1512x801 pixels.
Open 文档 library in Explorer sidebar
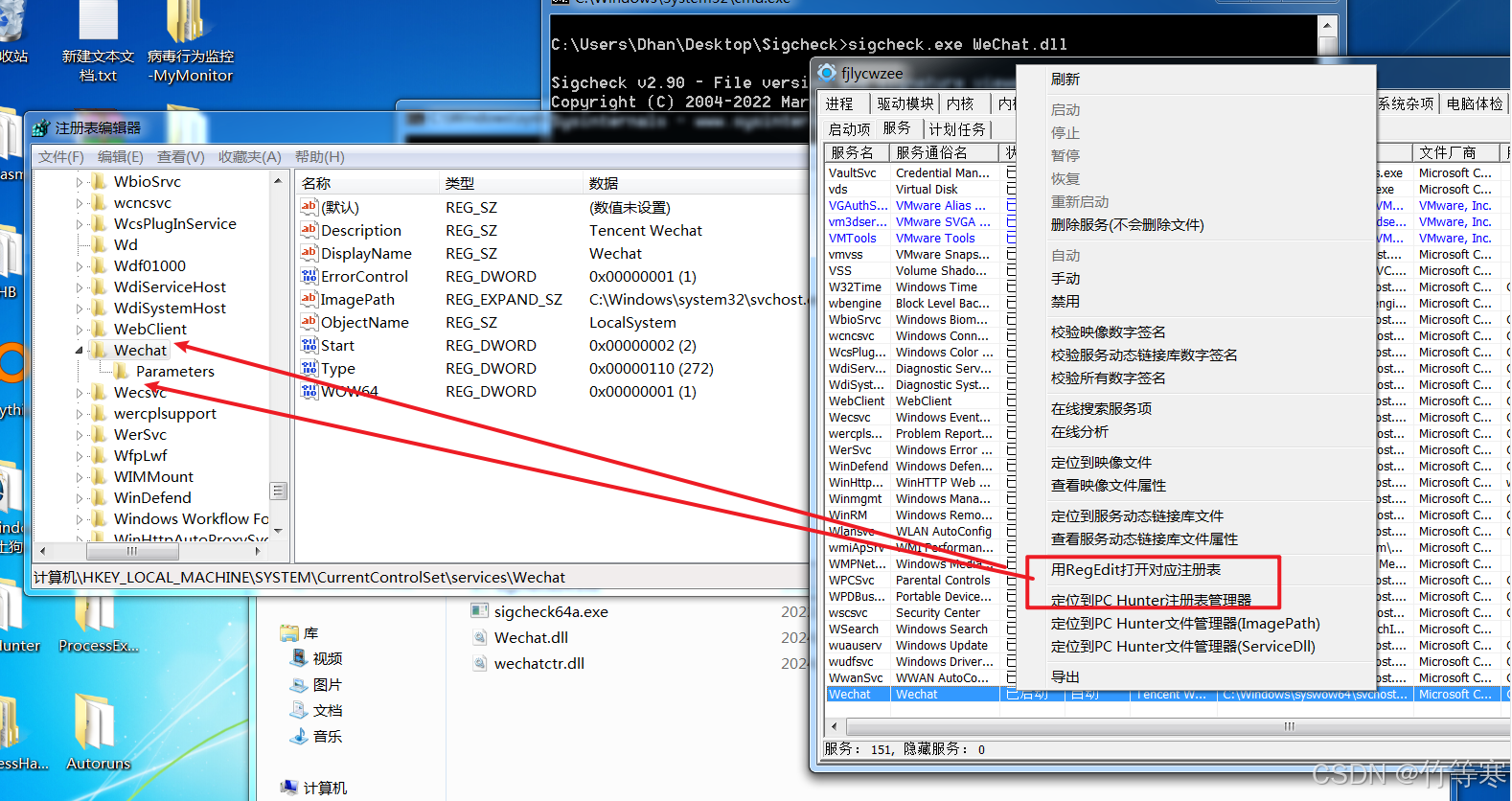[x=317, y=710]
